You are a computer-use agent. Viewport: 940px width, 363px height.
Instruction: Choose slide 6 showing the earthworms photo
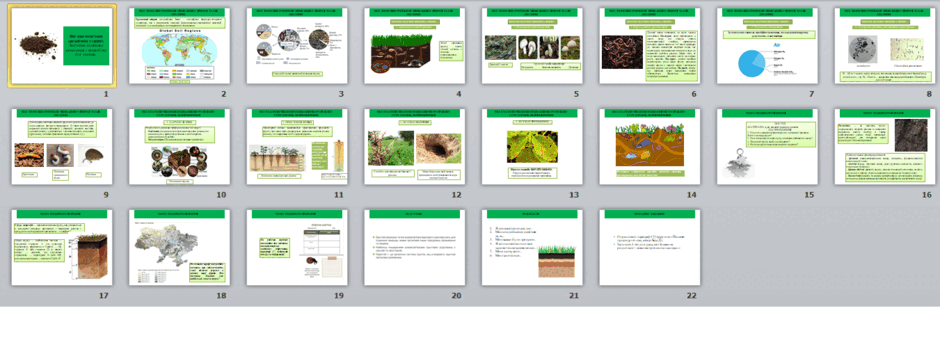[x=649, y=46]
